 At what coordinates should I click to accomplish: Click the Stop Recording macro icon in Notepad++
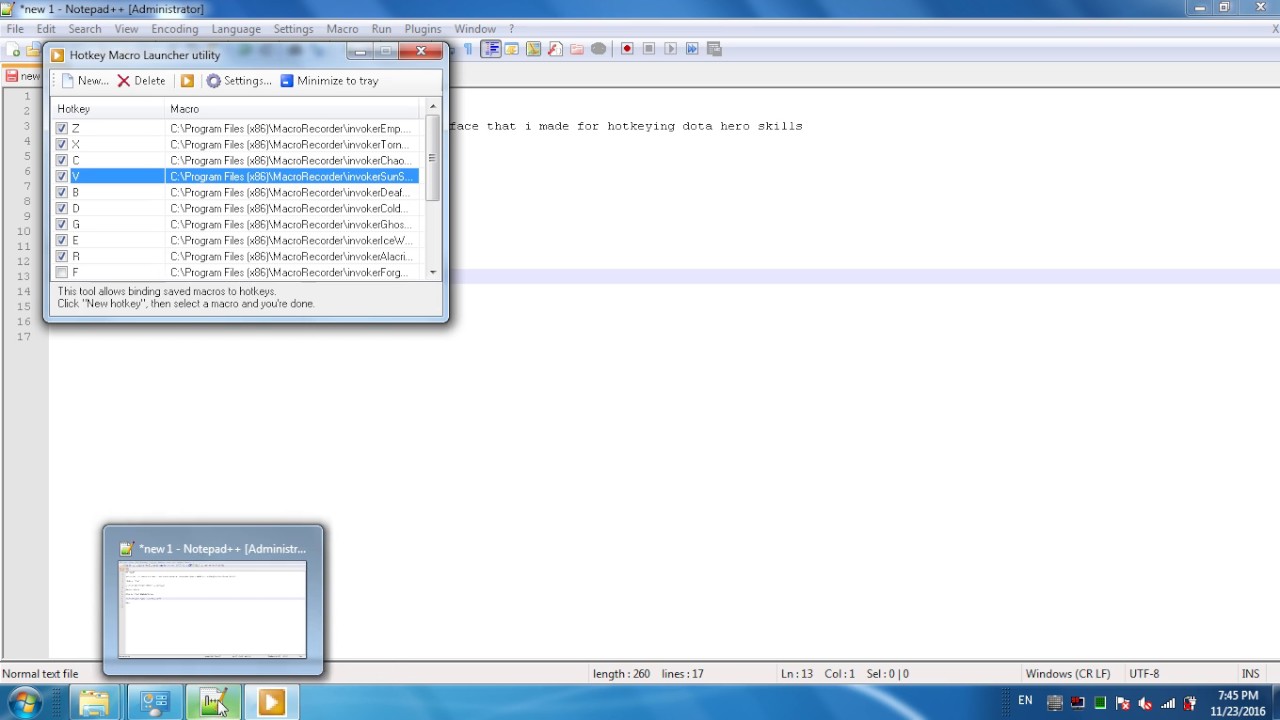click(x=649, y=49)
